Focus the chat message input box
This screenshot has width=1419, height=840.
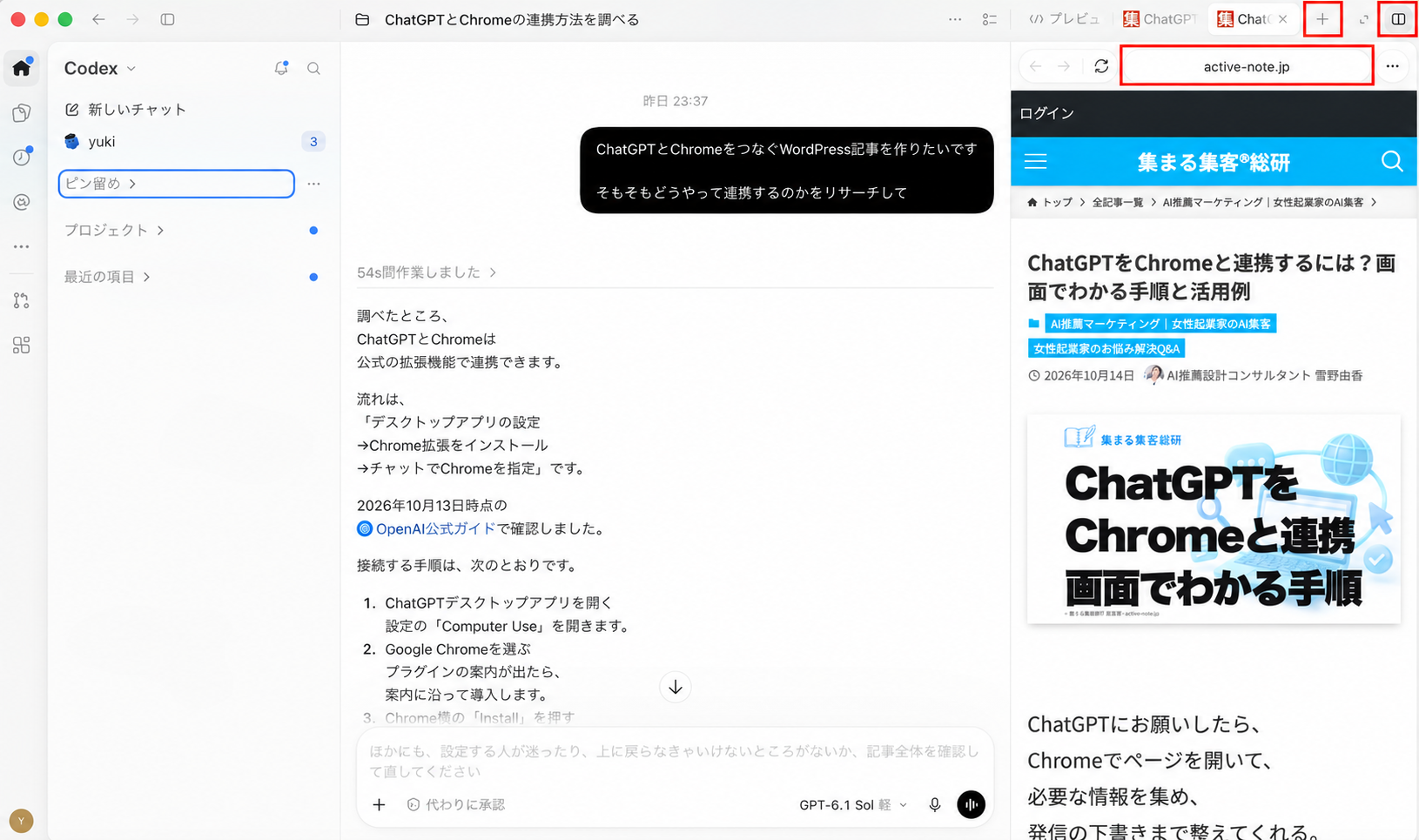click(x=675, y=761)
